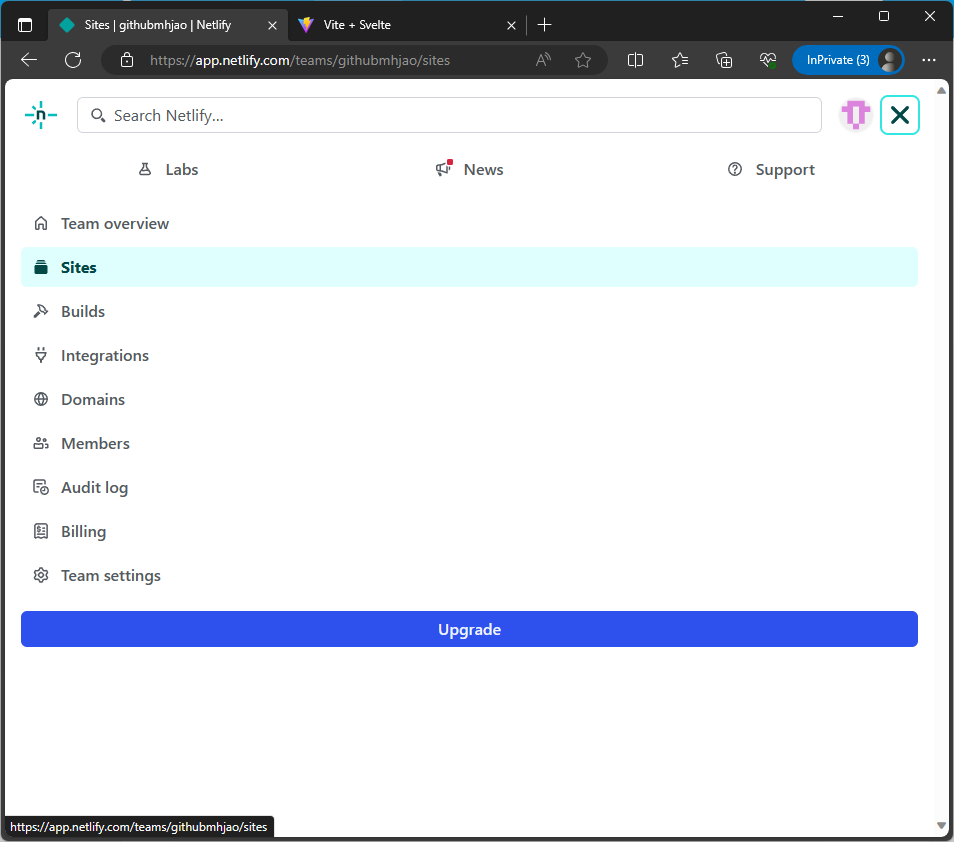Select the Sites | githubmhjao | Netlify tab

(x=167, y=25)
